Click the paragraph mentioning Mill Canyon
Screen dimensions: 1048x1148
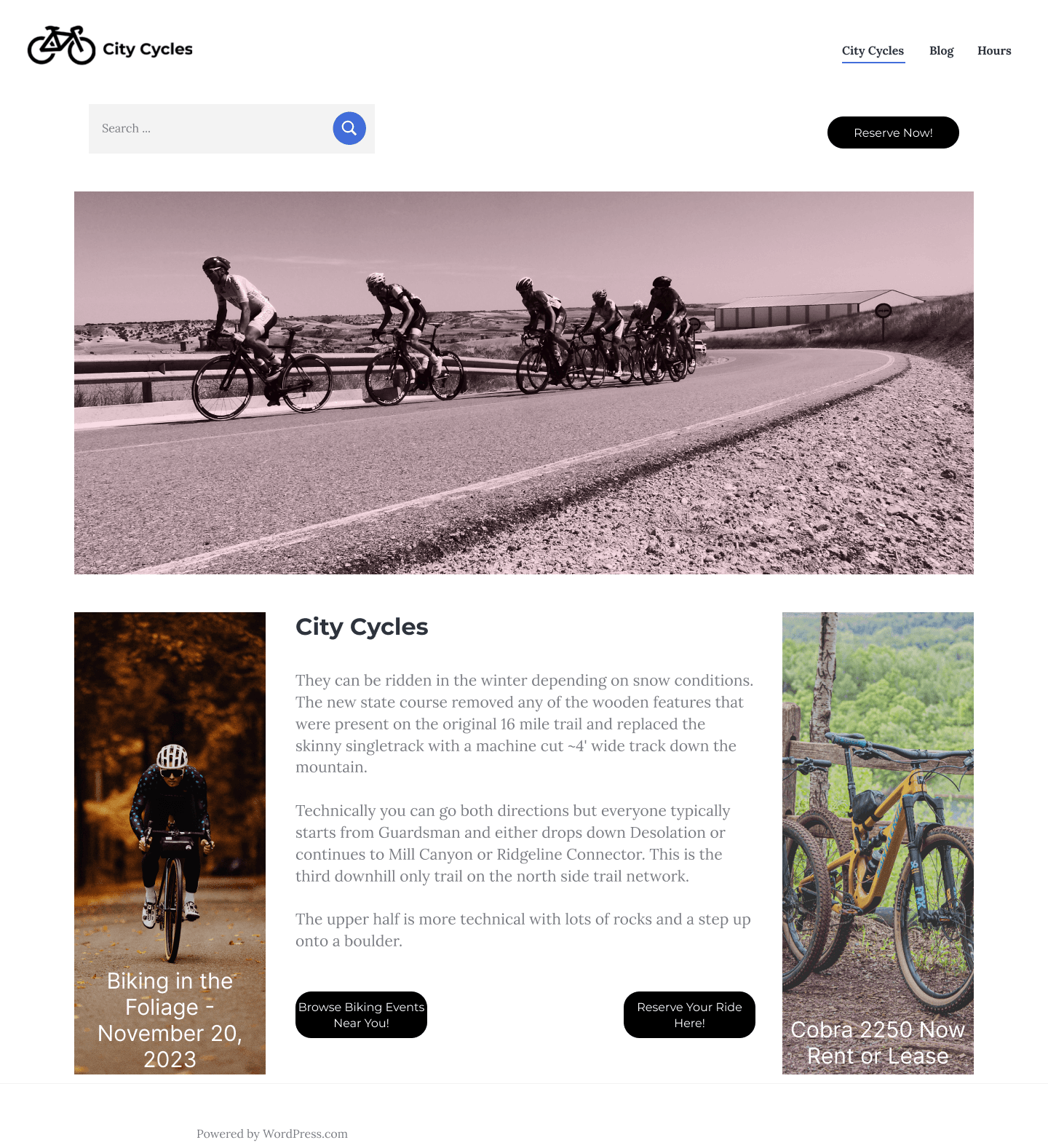coord(513,843)
